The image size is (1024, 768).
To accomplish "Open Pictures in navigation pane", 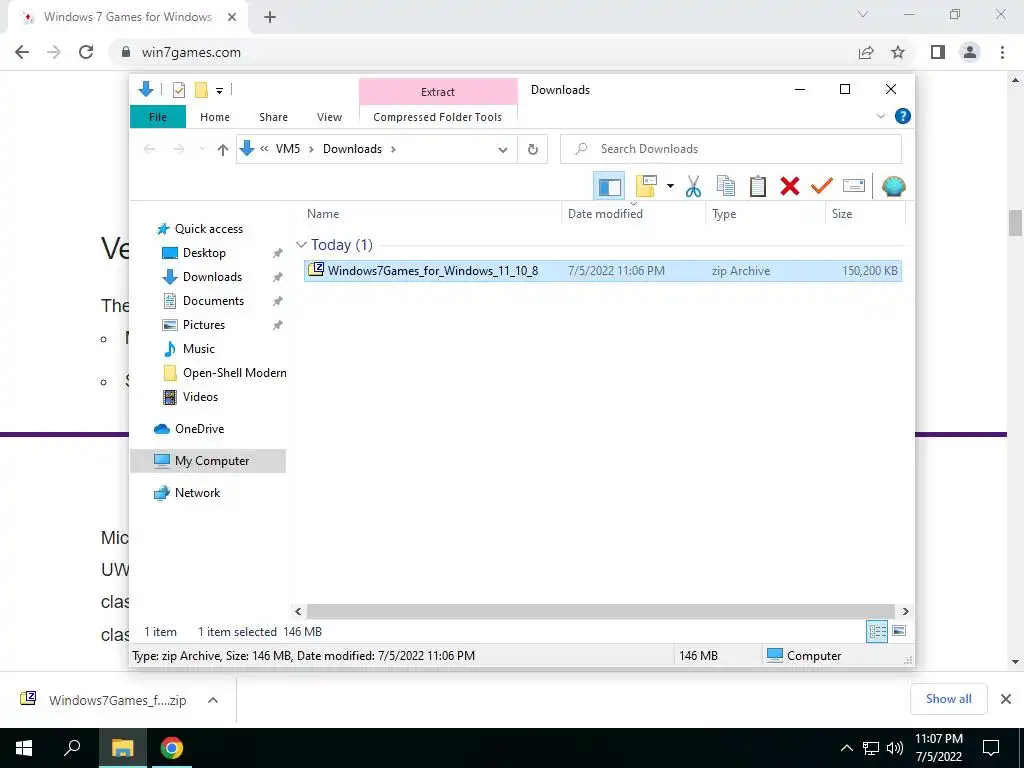I will pyautogui.click(x=204, y=325).
